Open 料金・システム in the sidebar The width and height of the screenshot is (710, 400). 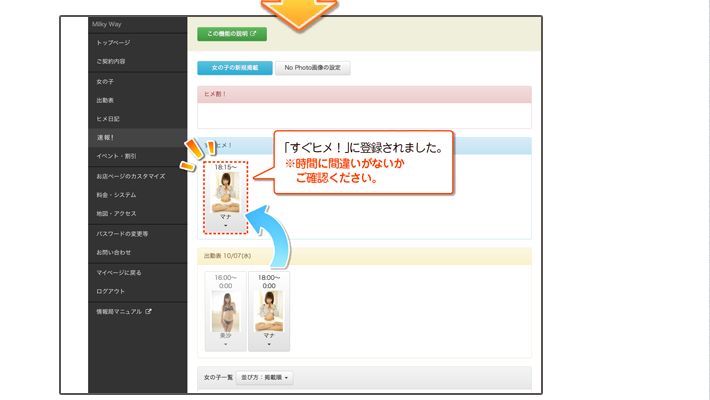pyautogui.click(x=116, y=195)
